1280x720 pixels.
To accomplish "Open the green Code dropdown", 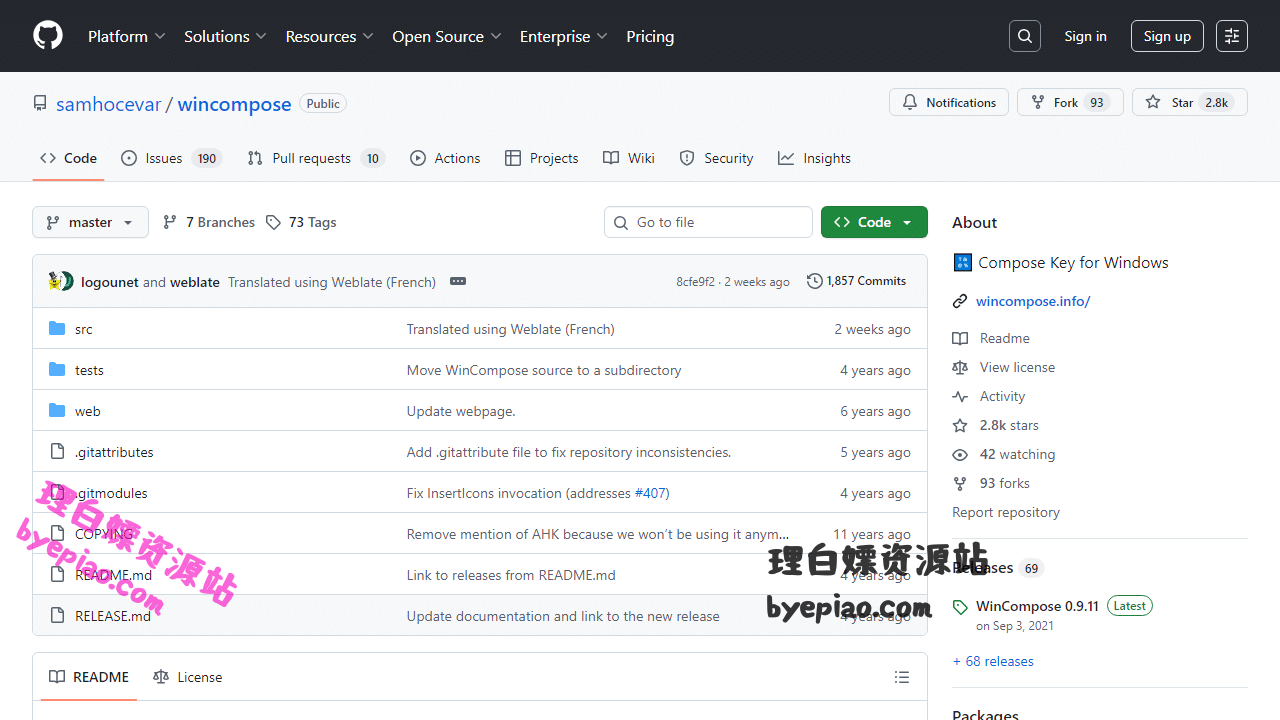I will pos(874,222).
